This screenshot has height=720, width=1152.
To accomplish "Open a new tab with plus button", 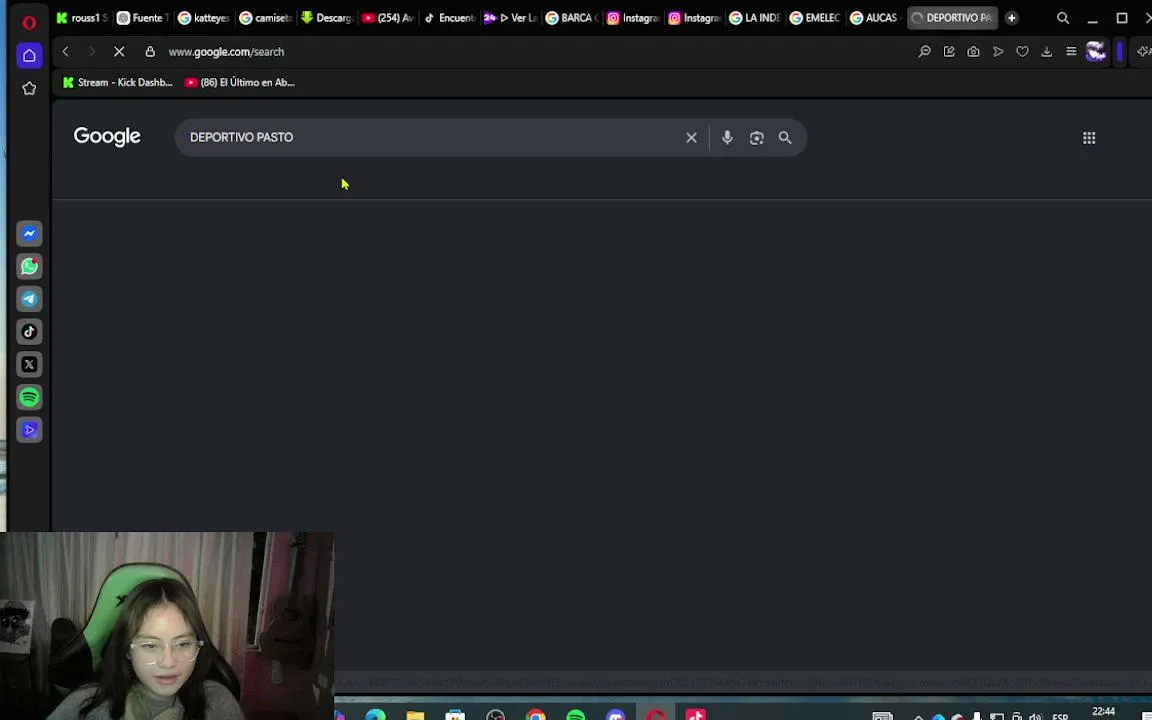I will coord(1012,18).
